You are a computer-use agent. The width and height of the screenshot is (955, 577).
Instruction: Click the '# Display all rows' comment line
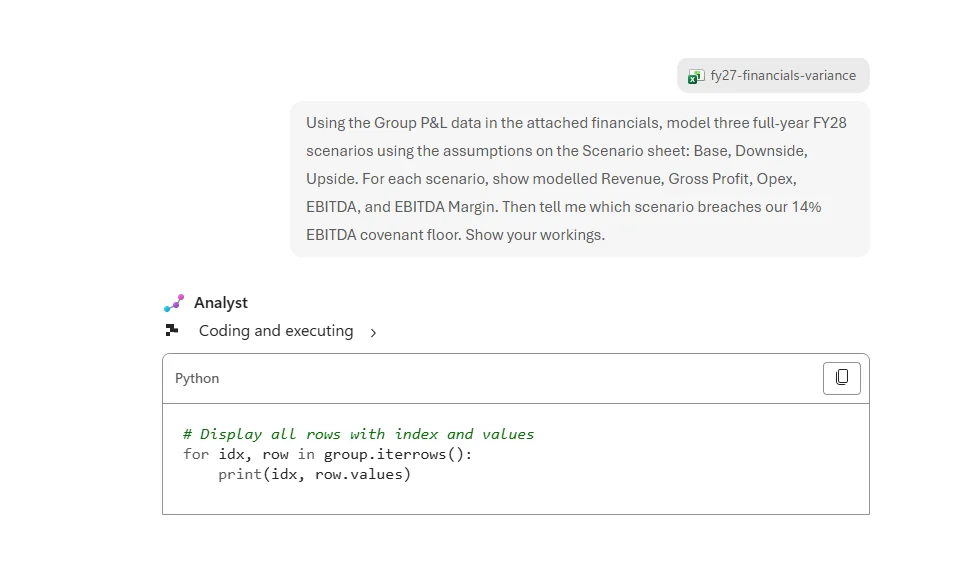pyautogui.click(x=358, y=434)
